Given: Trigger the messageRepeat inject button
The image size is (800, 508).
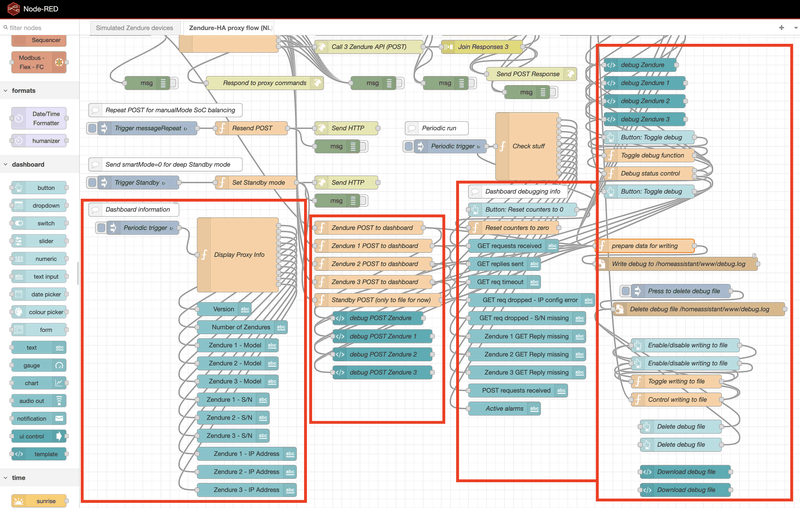Looking at the screenshot, I should coord(92,129).
